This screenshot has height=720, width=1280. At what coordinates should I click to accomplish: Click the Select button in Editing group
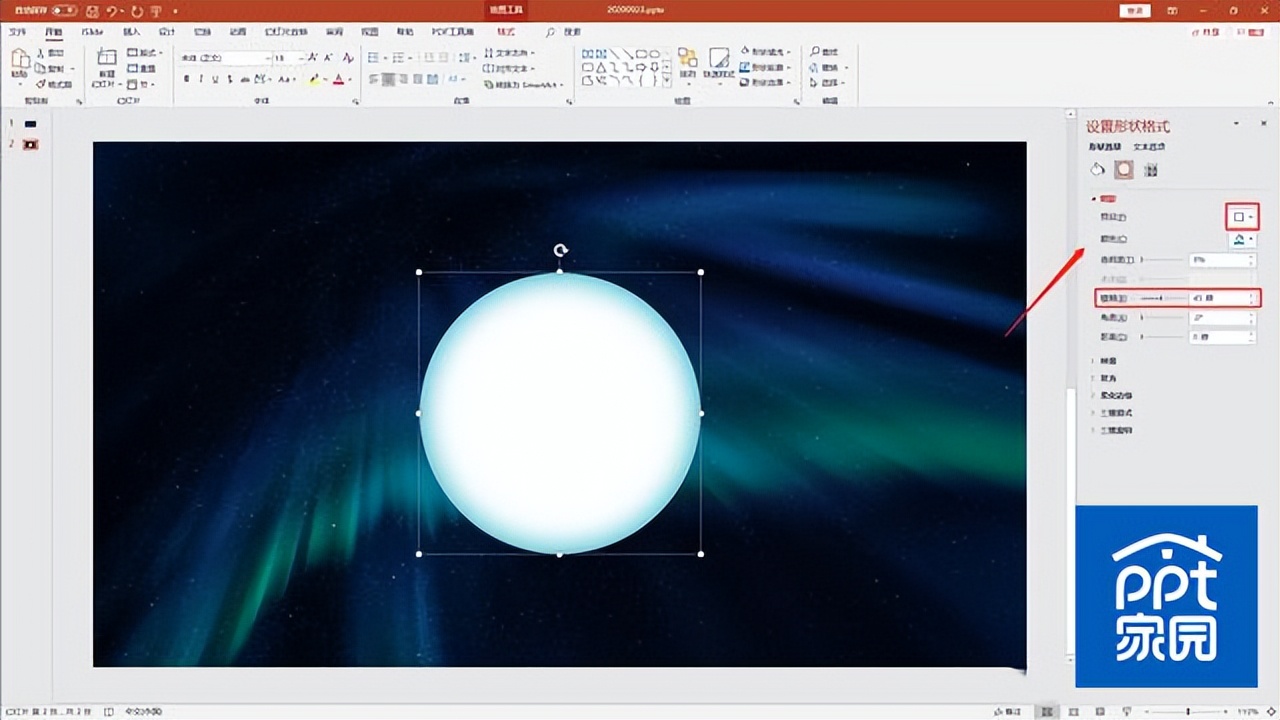[829, 84]
